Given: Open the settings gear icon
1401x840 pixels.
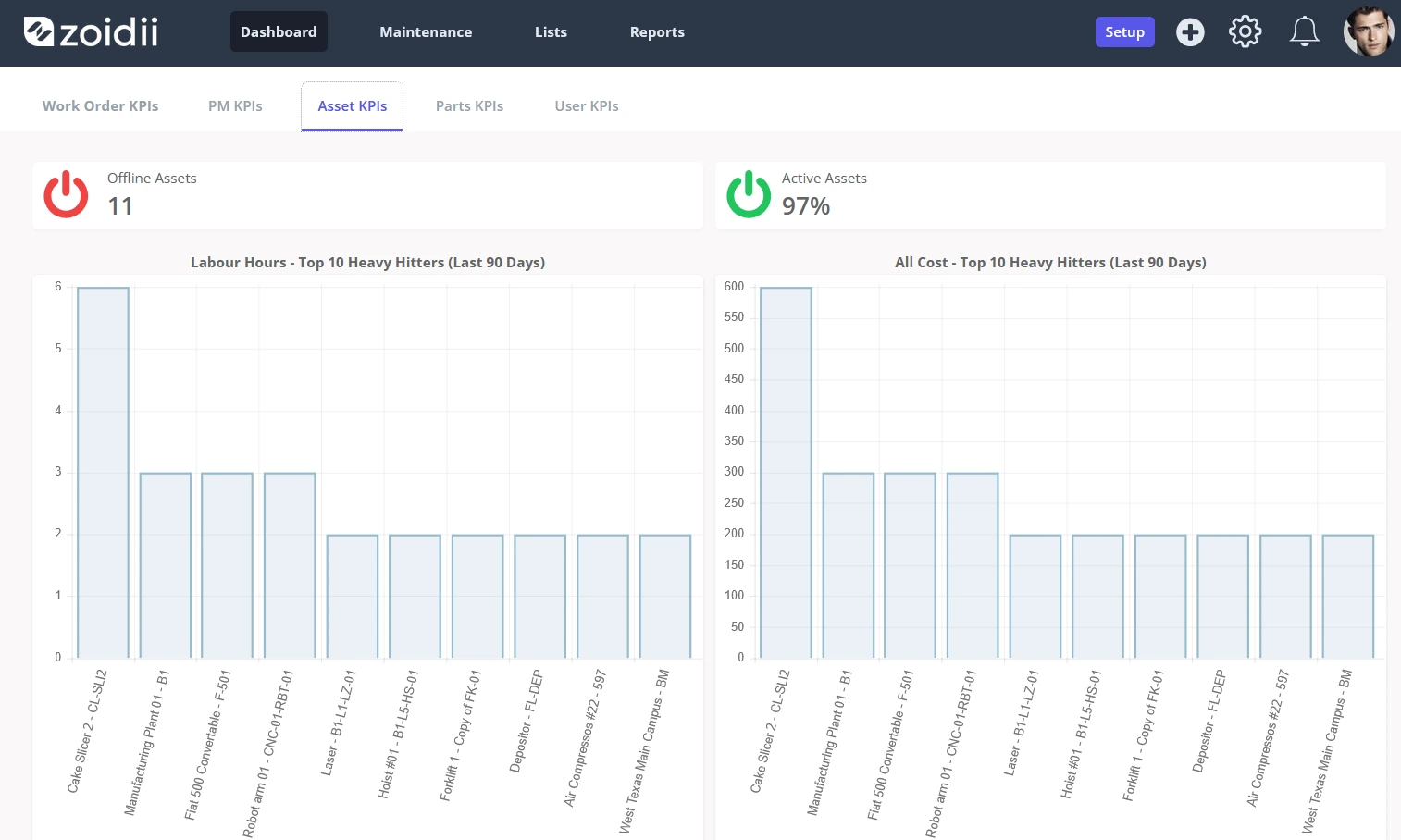Looking at the screenshot, I should [1245, 32].
